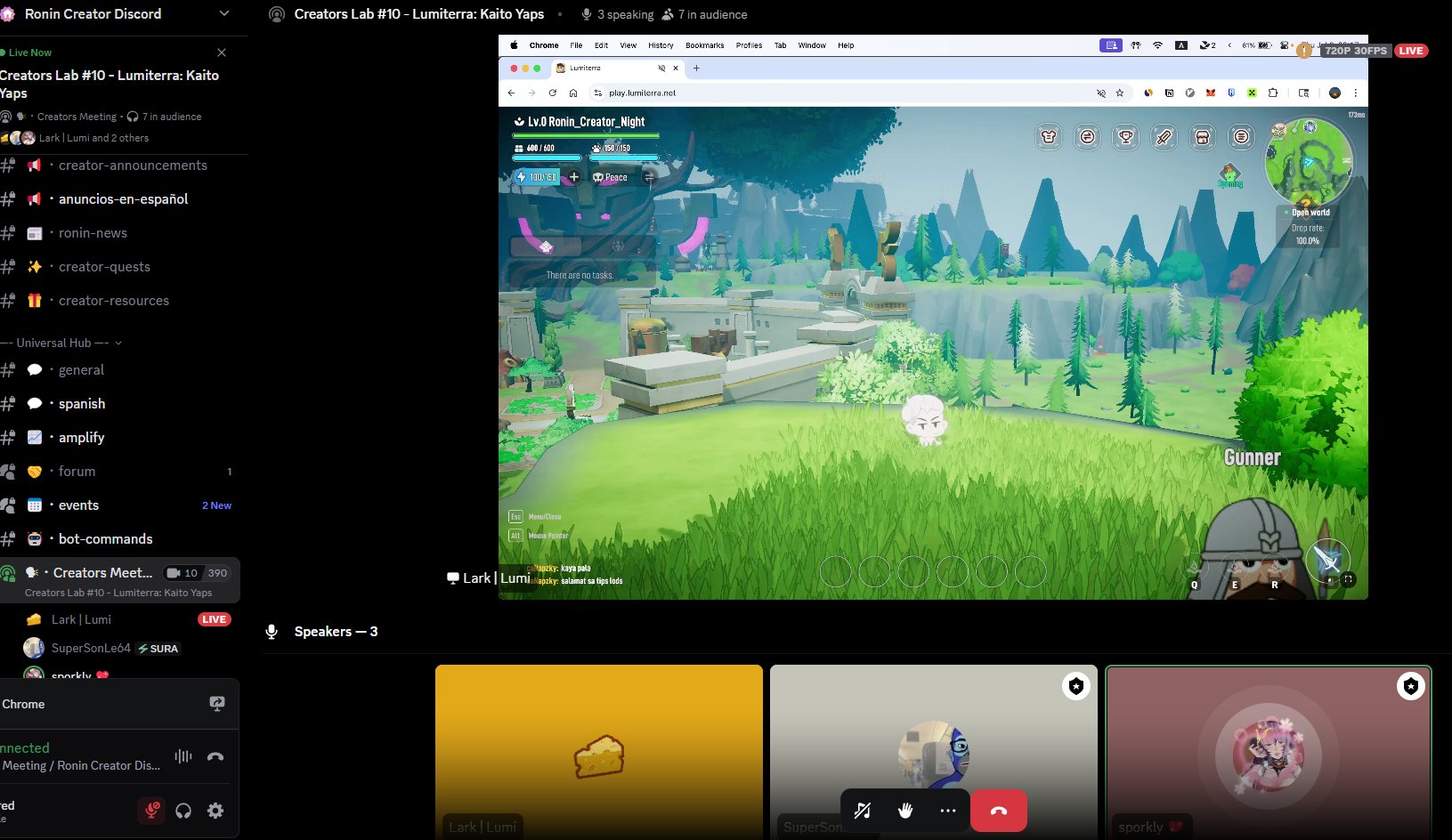Screen dimensions: 1452x840
Task: Click the Chrome File menu in the stream
Action: tap(576, 45)
